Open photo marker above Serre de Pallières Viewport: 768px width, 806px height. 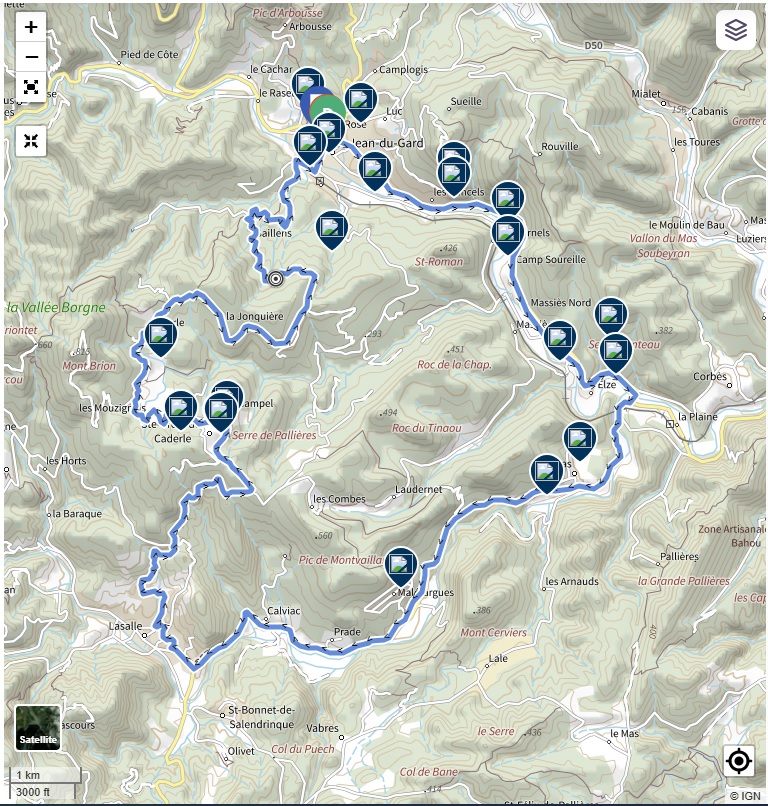pos(221,411)
